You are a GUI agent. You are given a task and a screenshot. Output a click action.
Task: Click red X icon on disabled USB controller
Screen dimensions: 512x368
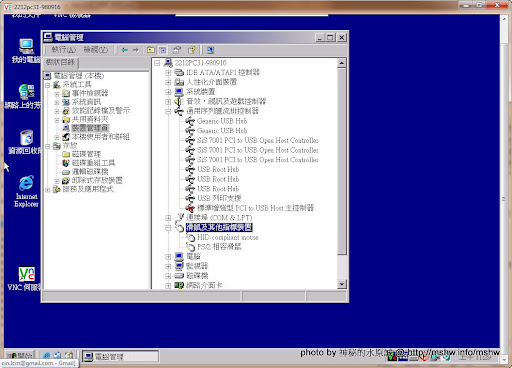coord(190,208)
